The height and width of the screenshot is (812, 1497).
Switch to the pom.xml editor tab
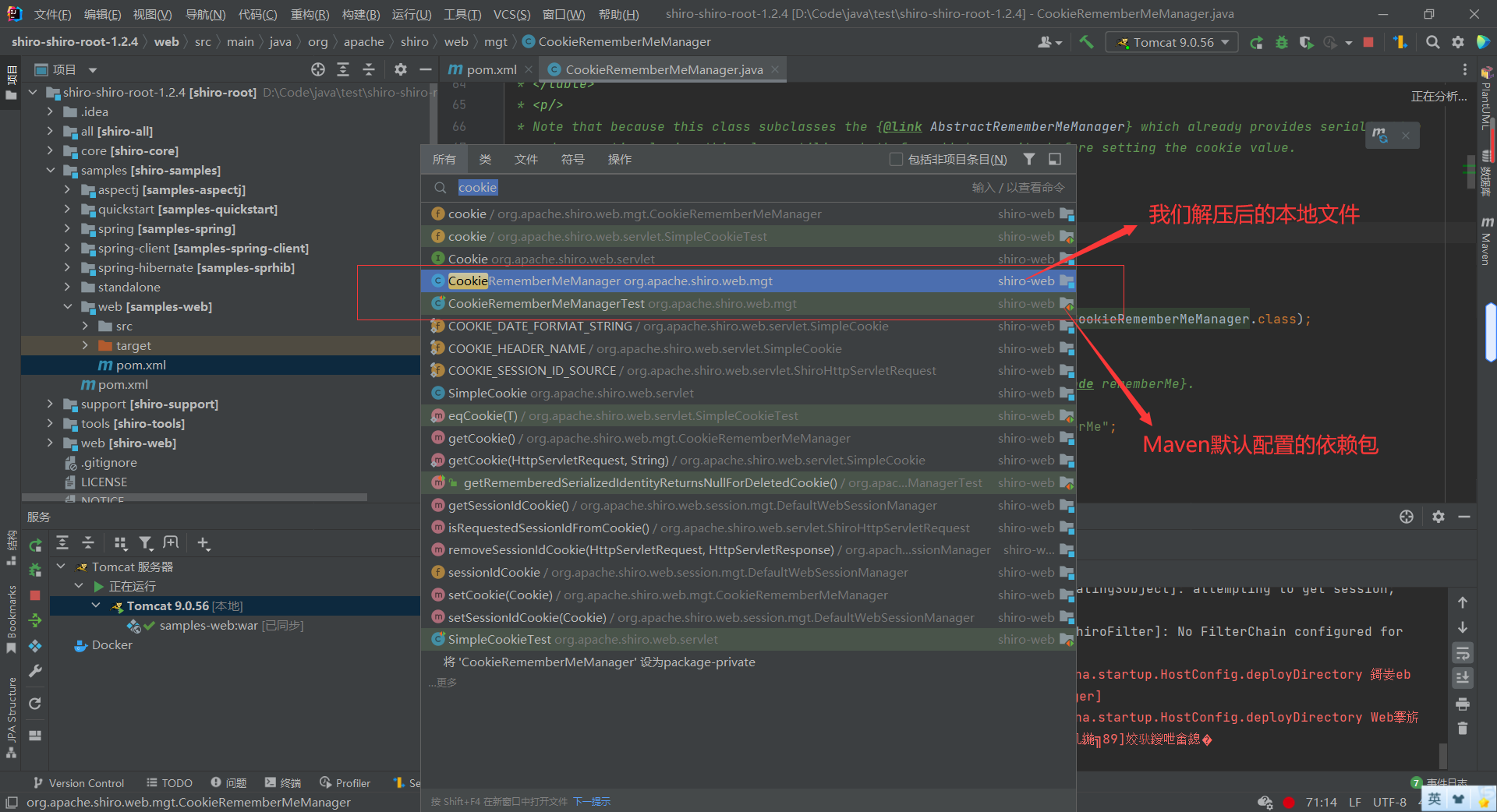(483, 69)
